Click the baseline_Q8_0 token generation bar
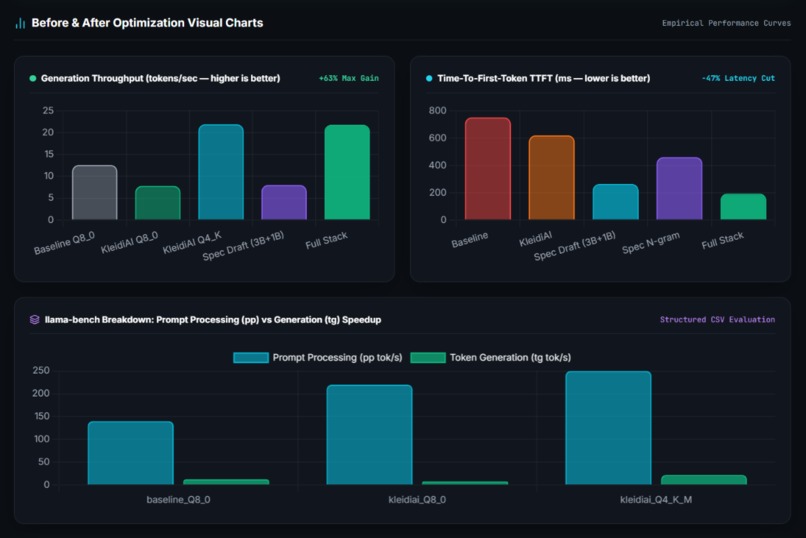Image resolution: width=806 pixels, height=538 pixels. (226, 482)
